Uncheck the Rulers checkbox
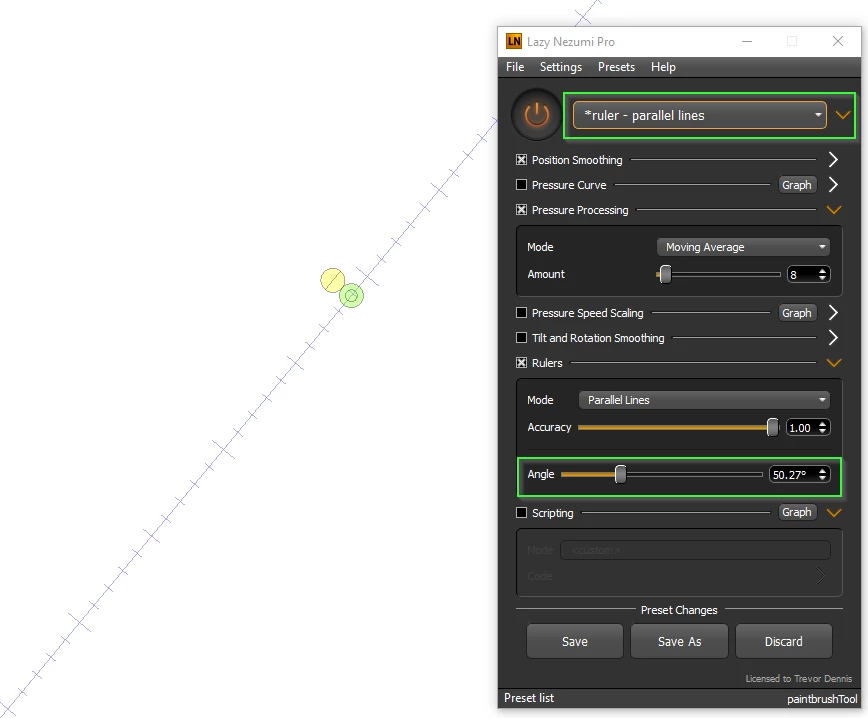The height and width of the screenshot is (718, 868). point(521,363)
